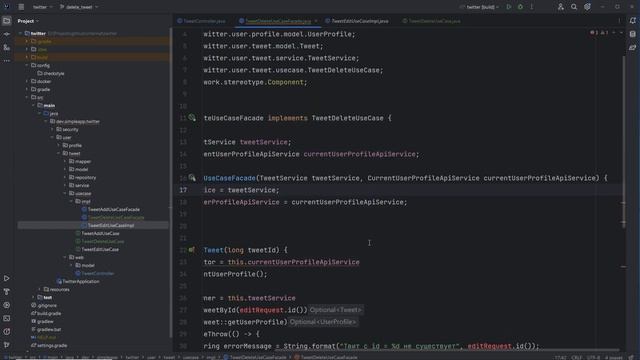
Task: Place cursor on line 17 tweetService assignment
Action: (242, 190)
